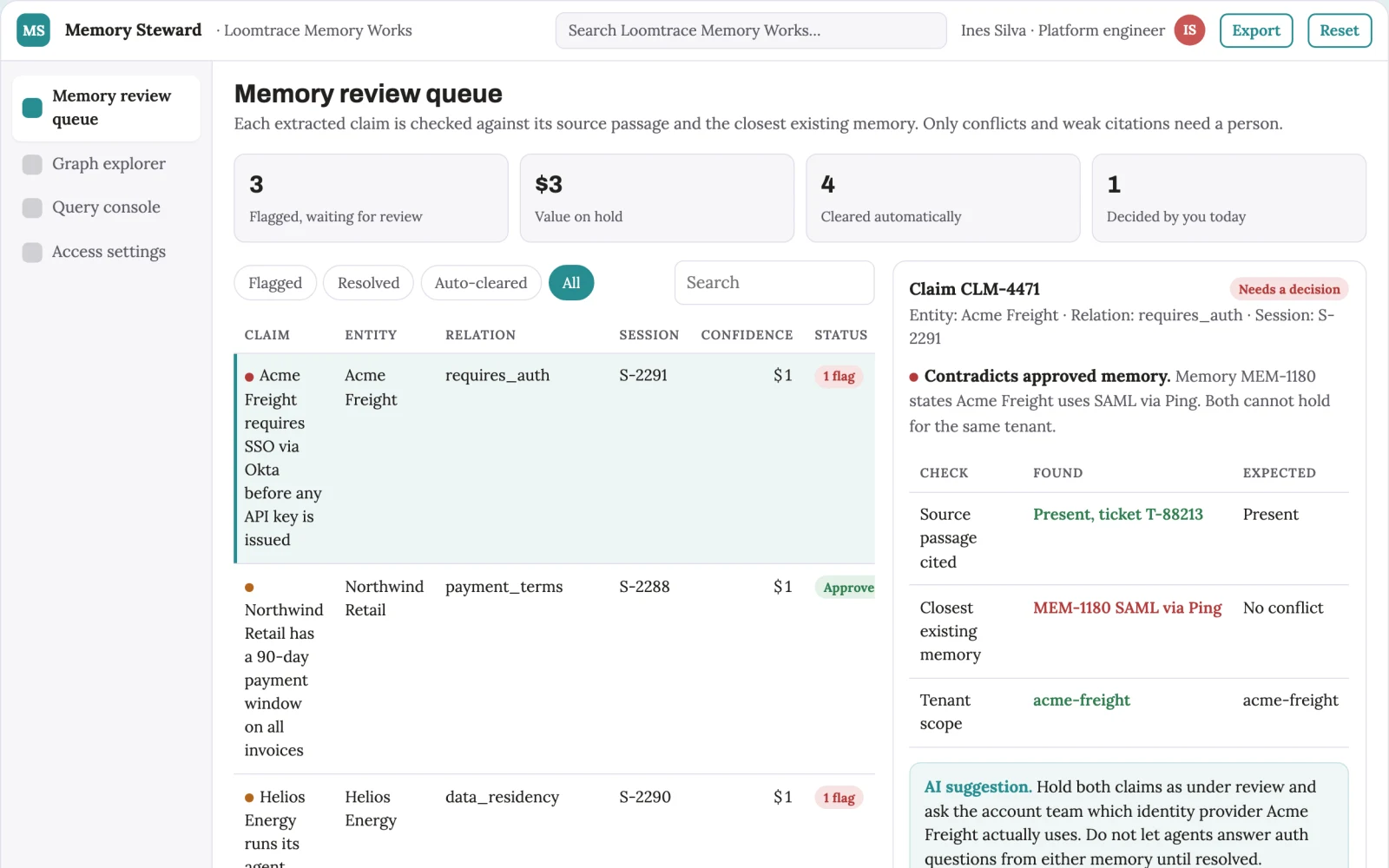The height and width of the screenshot is (868, 1389).
Task: Sort by the SESSION column header
Action: coord(648,335)
